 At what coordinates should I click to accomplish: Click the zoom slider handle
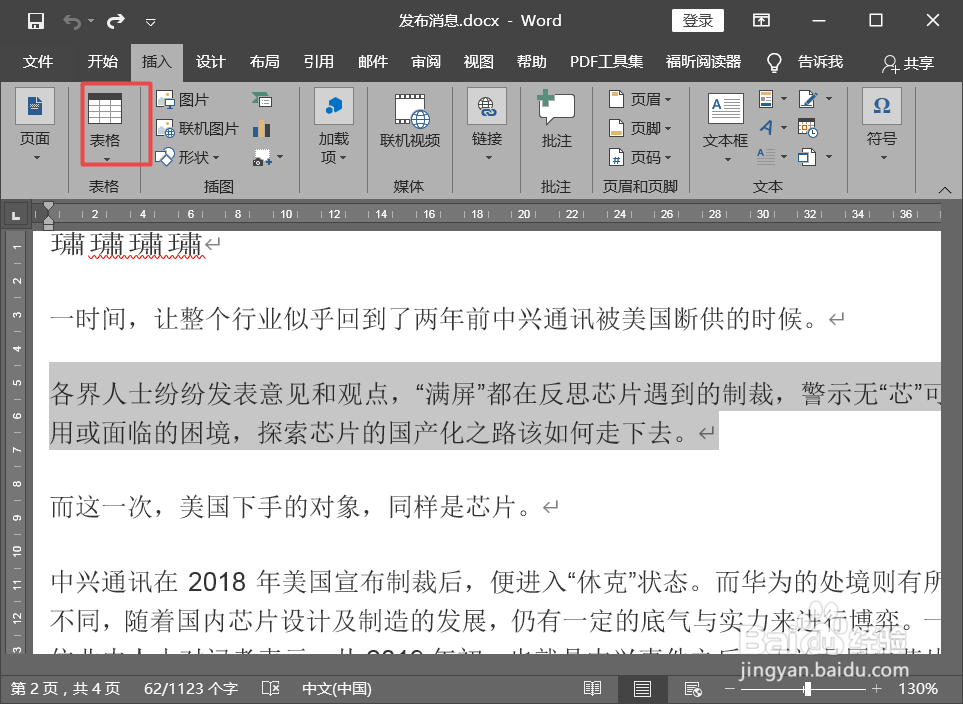pyautogui.click(x=808, y=689)
